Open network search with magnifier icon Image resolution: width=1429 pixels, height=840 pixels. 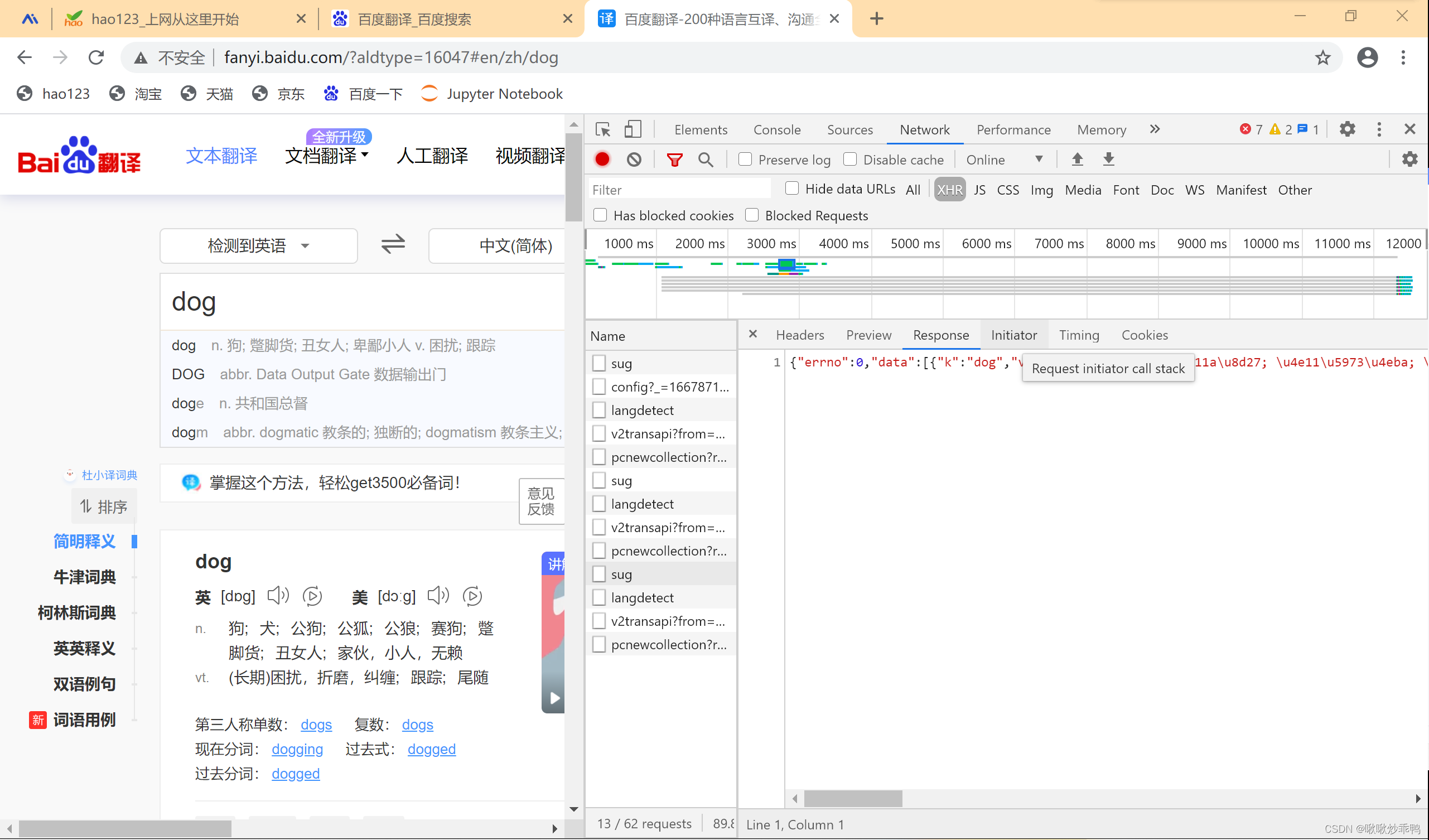click(706, 160)
